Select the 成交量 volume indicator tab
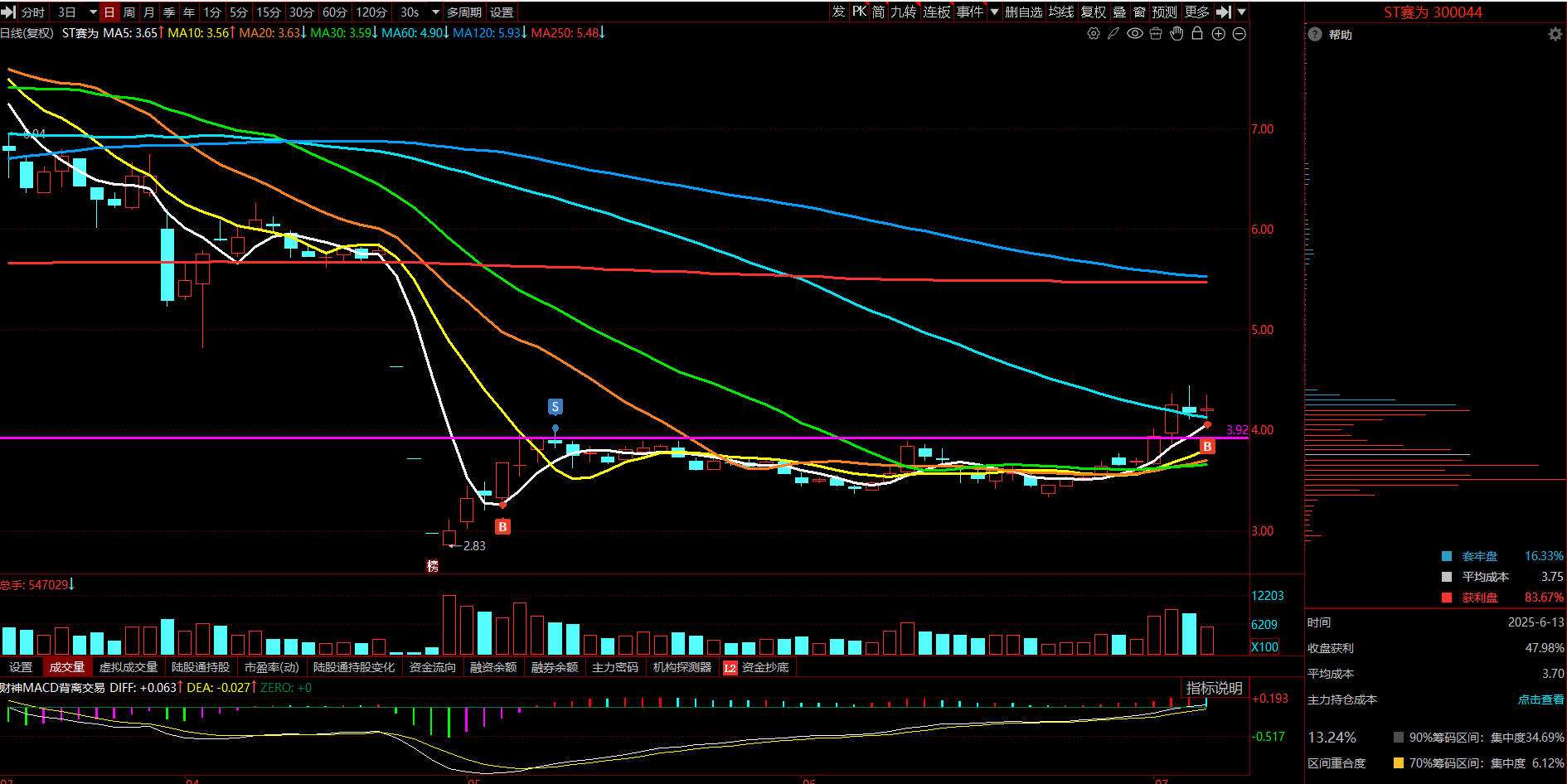Screen dimensions: 1567x784 point(66,667)
